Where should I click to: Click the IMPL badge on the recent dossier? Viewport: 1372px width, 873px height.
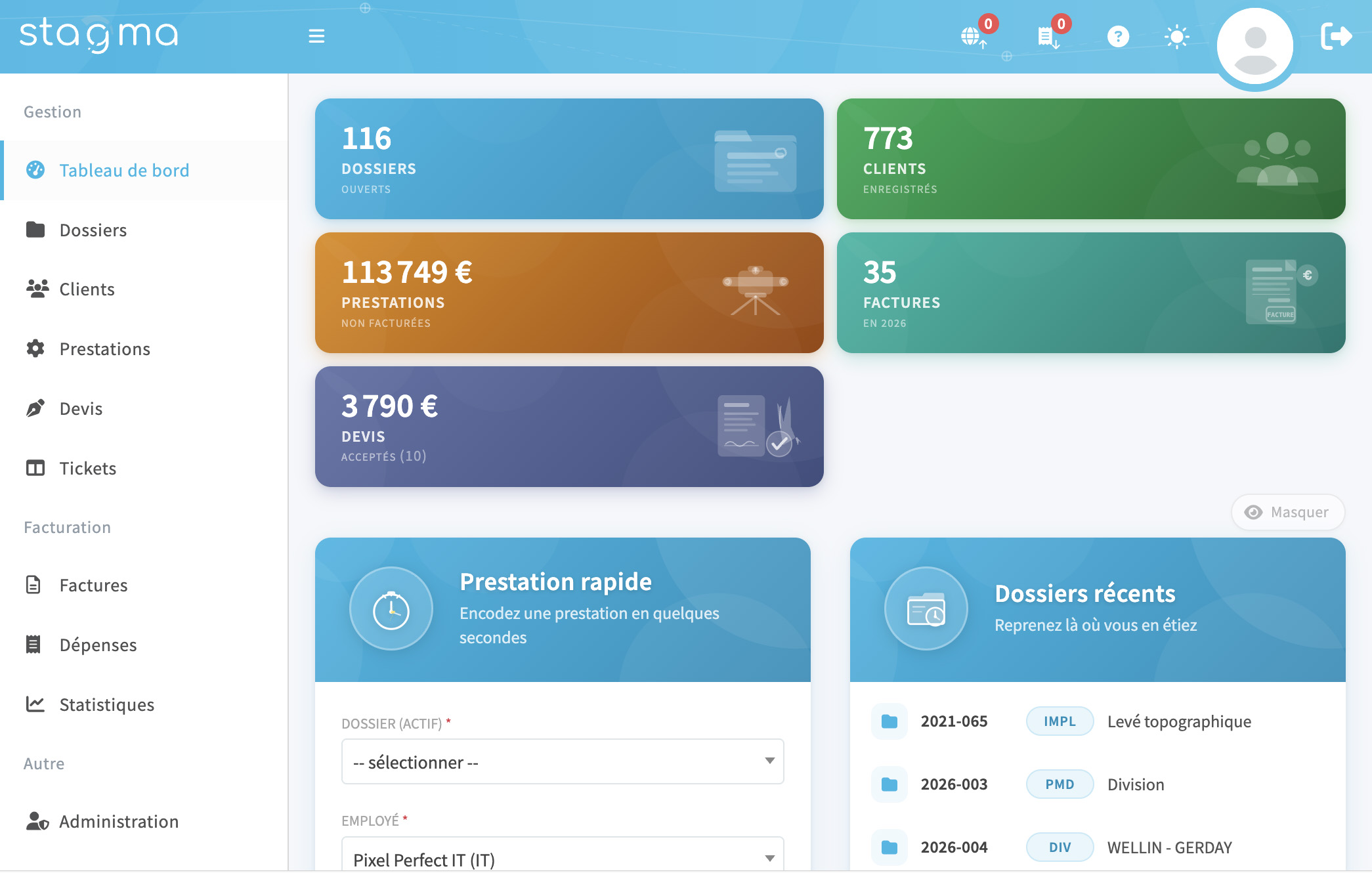(1059, 721)
